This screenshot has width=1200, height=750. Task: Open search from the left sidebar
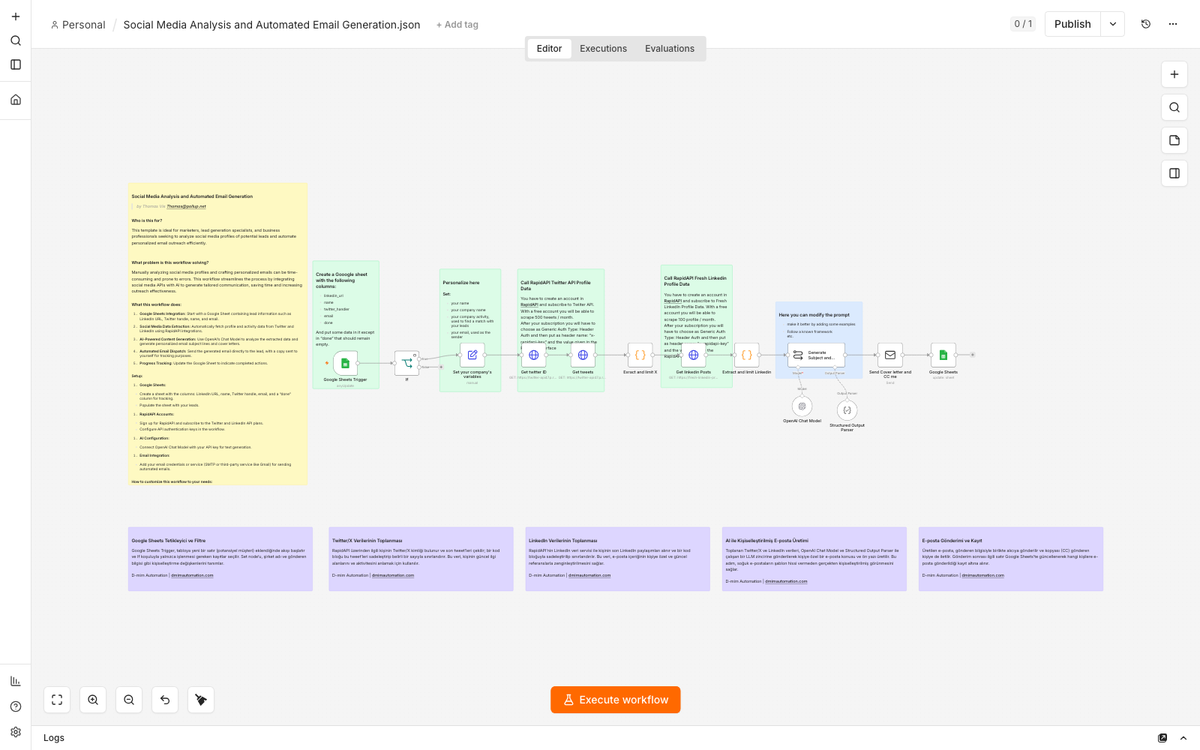15,41
